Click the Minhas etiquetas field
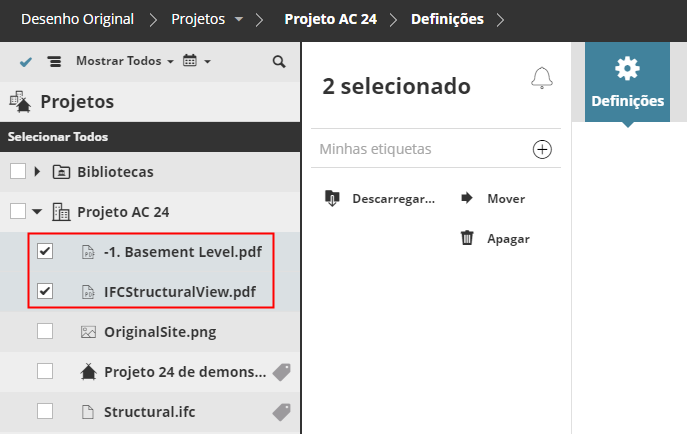This screenshot has height=434, width=687. pyautogui.click(x=420, y=149)
